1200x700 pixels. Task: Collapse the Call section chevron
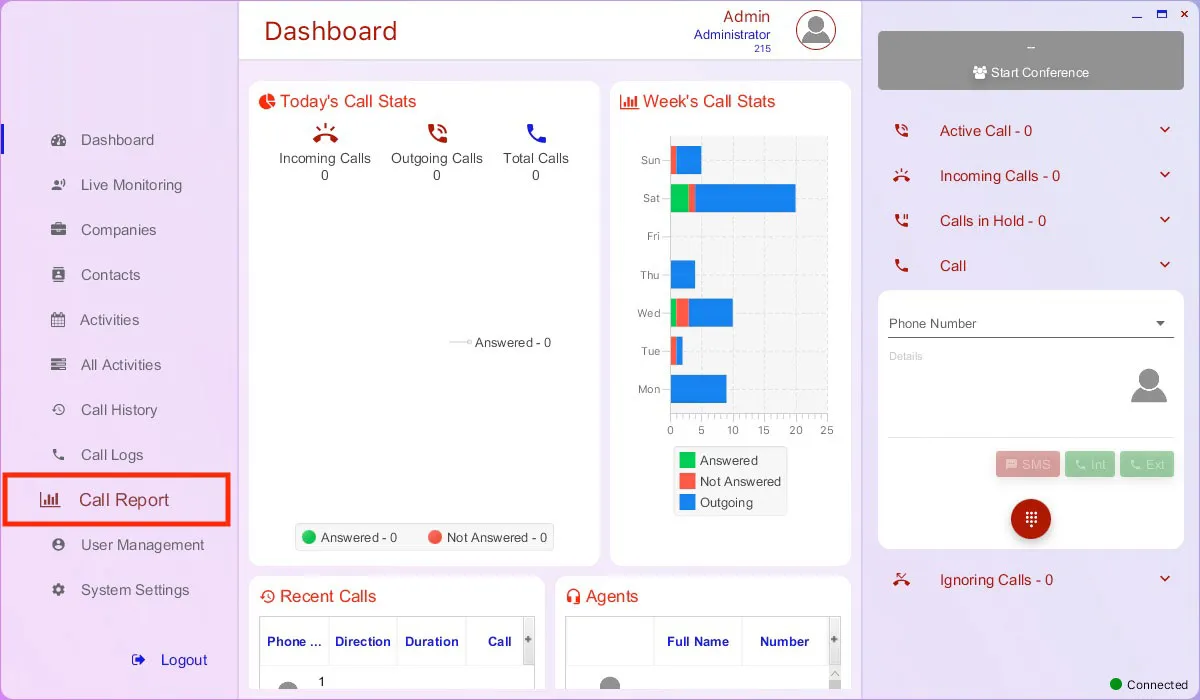pyautogui.click(x=1165, y=265)
